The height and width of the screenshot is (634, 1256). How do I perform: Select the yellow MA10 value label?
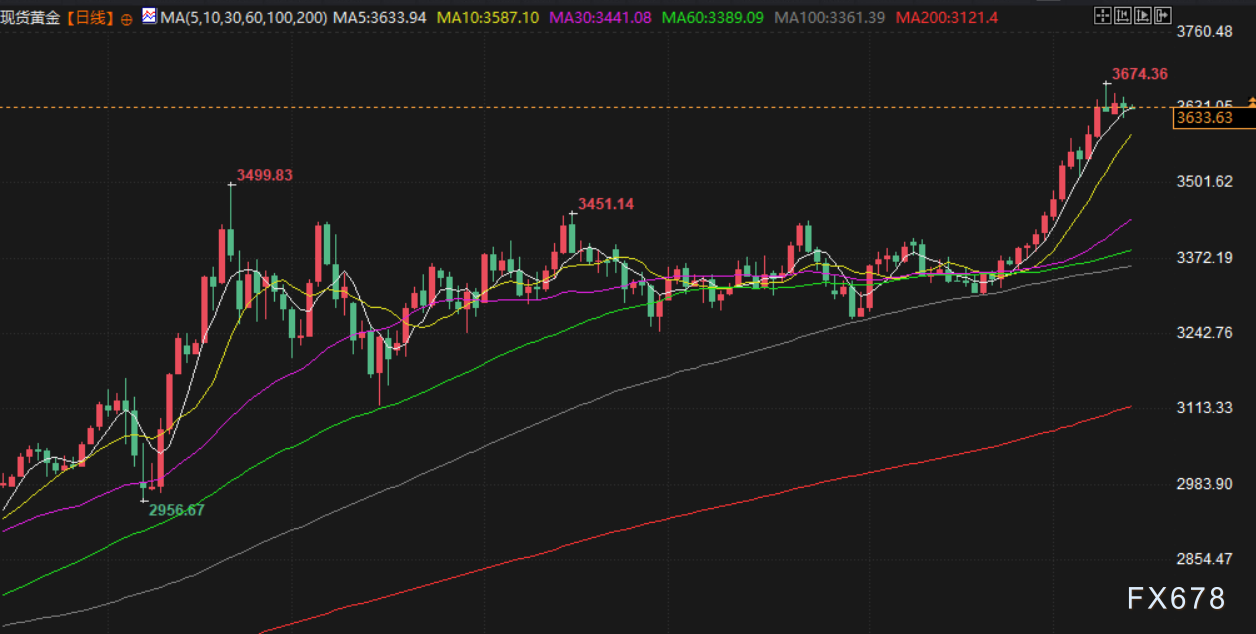(488, 18)
